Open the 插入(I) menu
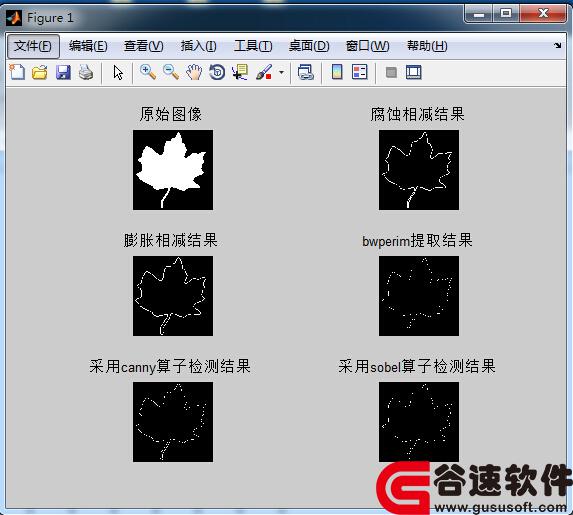The image size is (573, 515). [198, 46]
